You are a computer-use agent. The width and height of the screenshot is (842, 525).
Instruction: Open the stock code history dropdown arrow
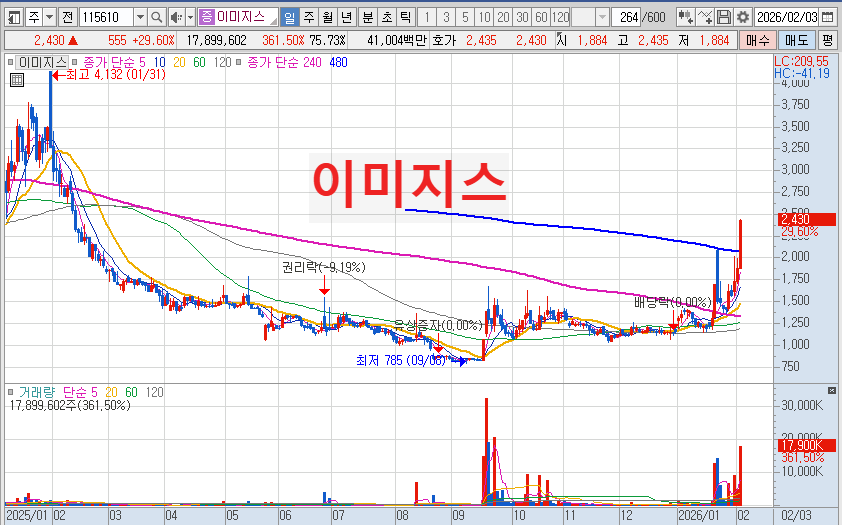(140, 18)
